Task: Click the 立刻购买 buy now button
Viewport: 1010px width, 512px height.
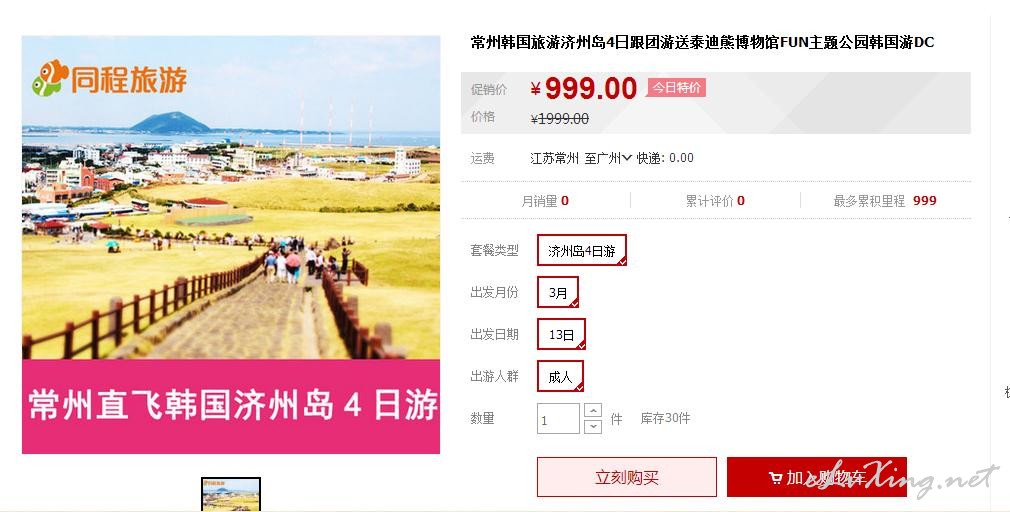Action: tap(627, 477)
